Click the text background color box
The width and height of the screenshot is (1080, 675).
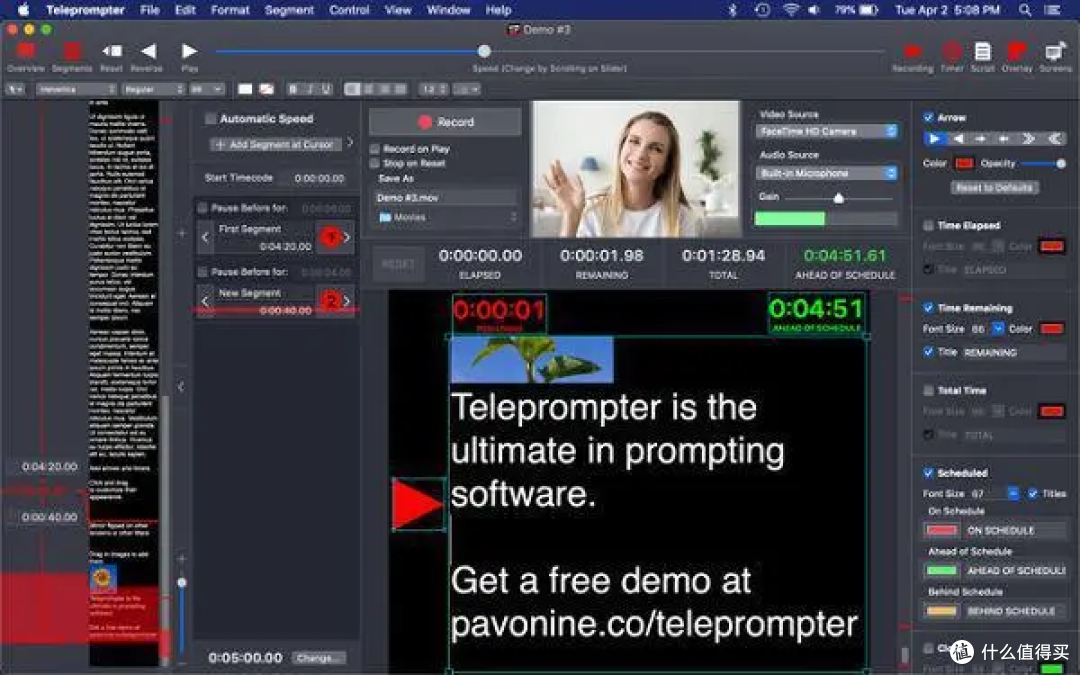click(x=266, y=89)
